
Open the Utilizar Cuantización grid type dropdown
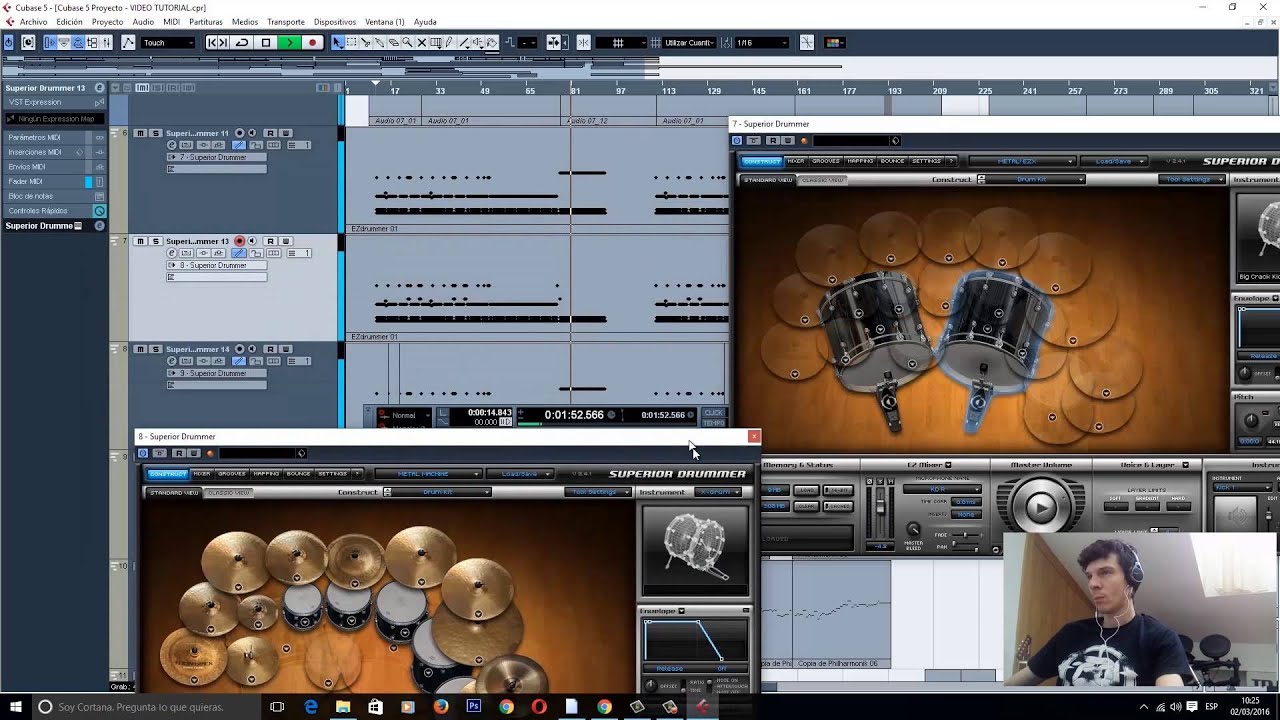(689, 43)
